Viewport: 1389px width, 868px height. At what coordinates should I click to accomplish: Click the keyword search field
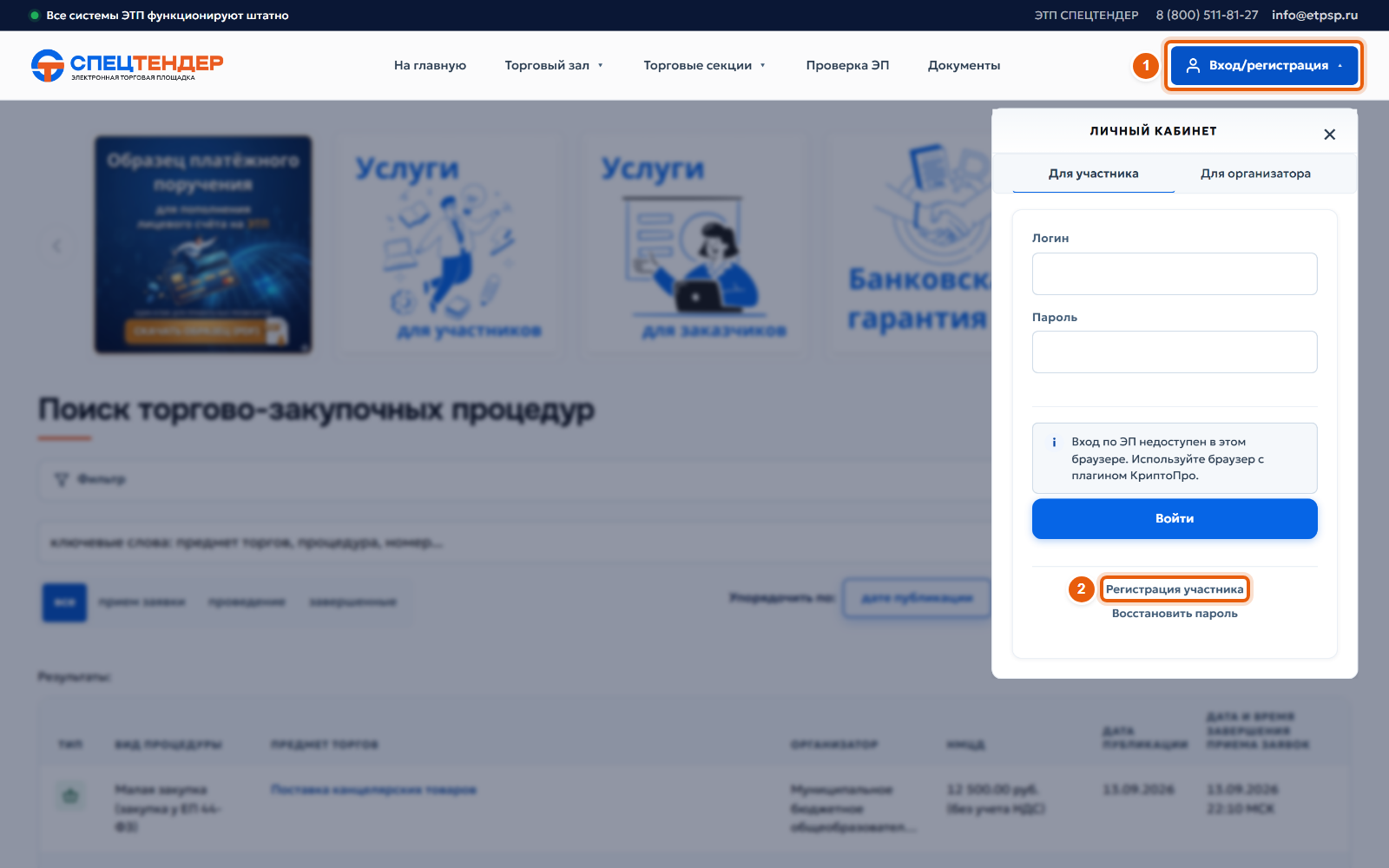click(x=514, y=542)
